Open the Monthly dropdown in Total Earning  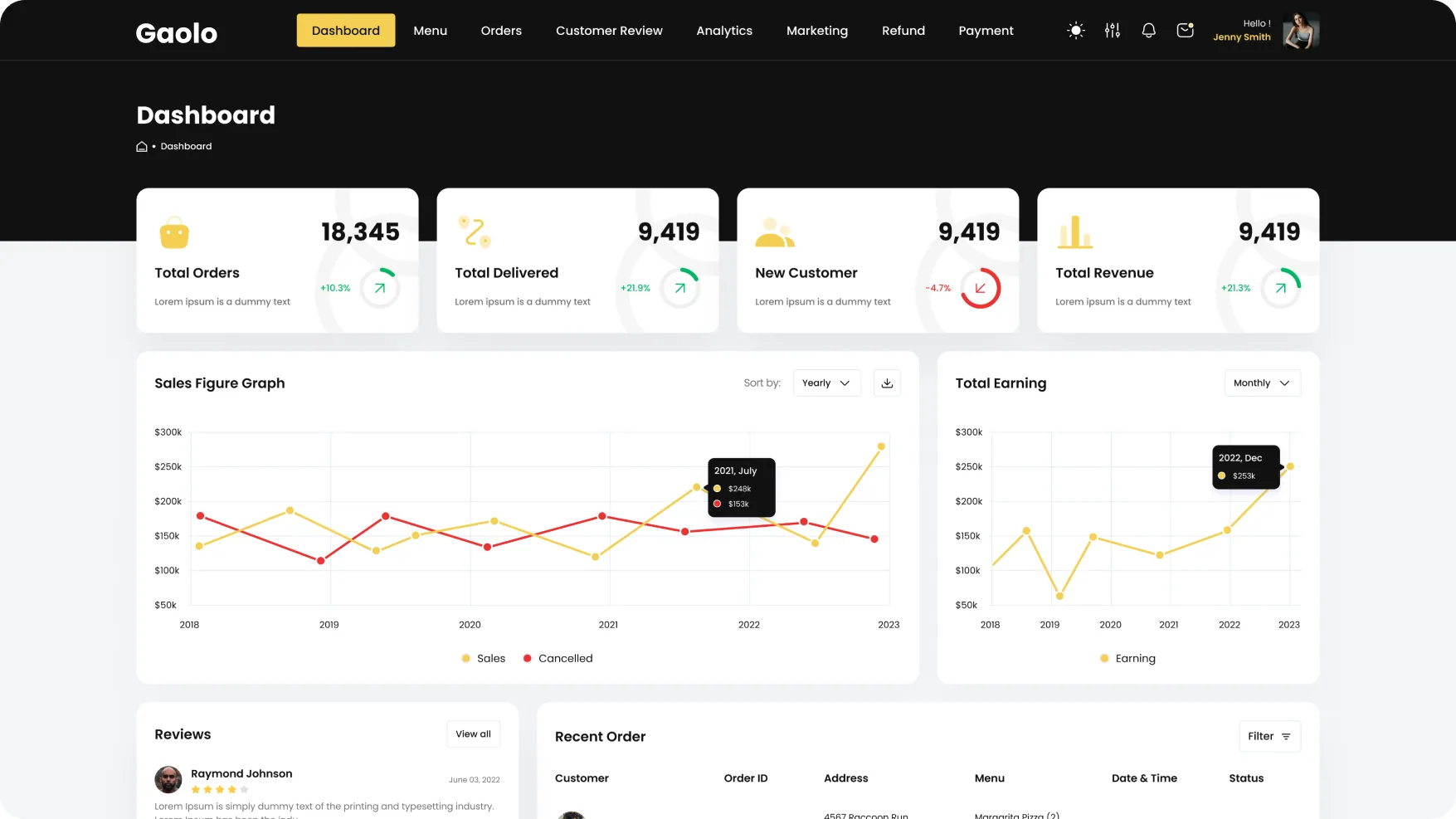[x=1263, y=383]
